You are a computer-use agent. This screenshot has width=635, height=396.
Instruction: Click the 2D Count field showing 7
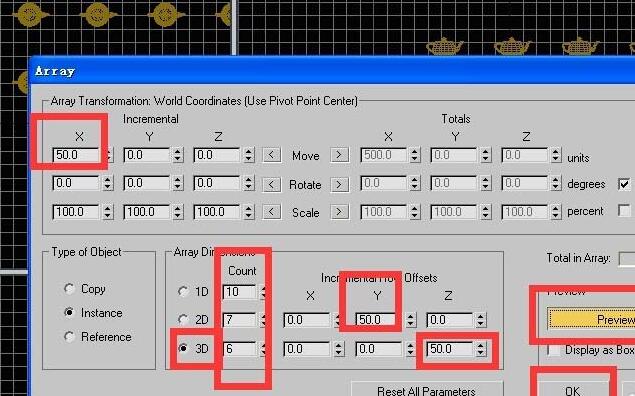pyautogui.click(x=240, y=320)
